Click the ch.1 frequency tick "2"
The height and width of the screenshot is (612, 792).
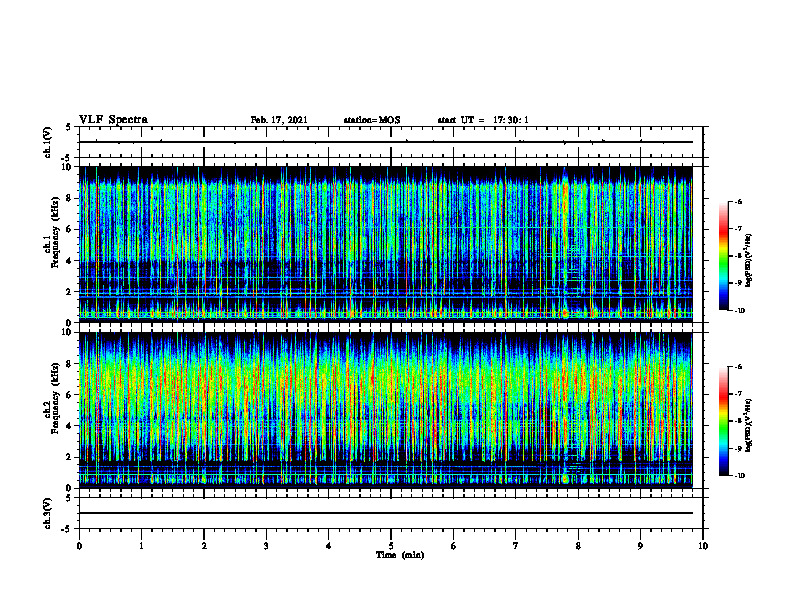tap(70, 291)
